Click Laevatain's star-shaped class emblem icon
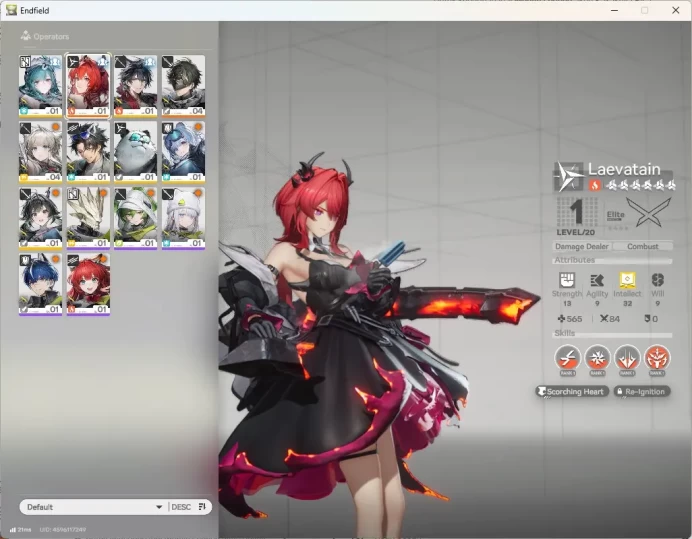Screen dimensions: 692x539 pyautogui.click(x=568, y=177)
